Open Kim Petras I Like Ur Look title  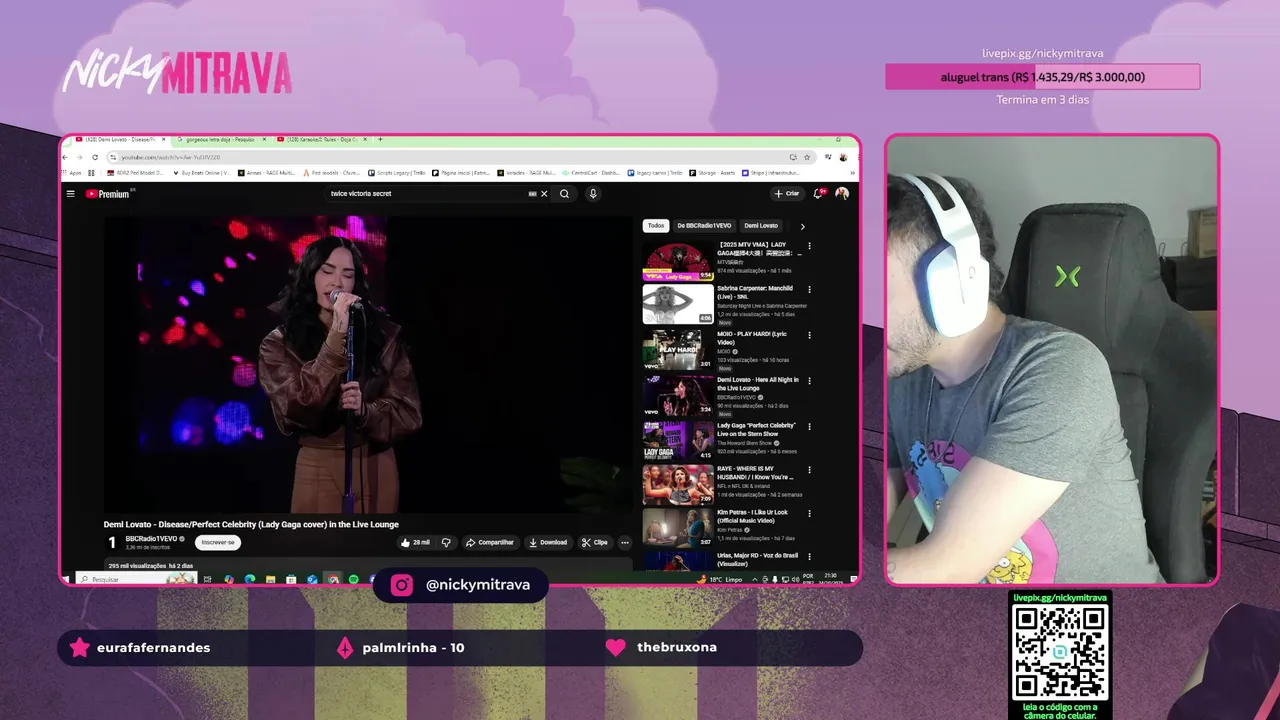coord(752,516)
